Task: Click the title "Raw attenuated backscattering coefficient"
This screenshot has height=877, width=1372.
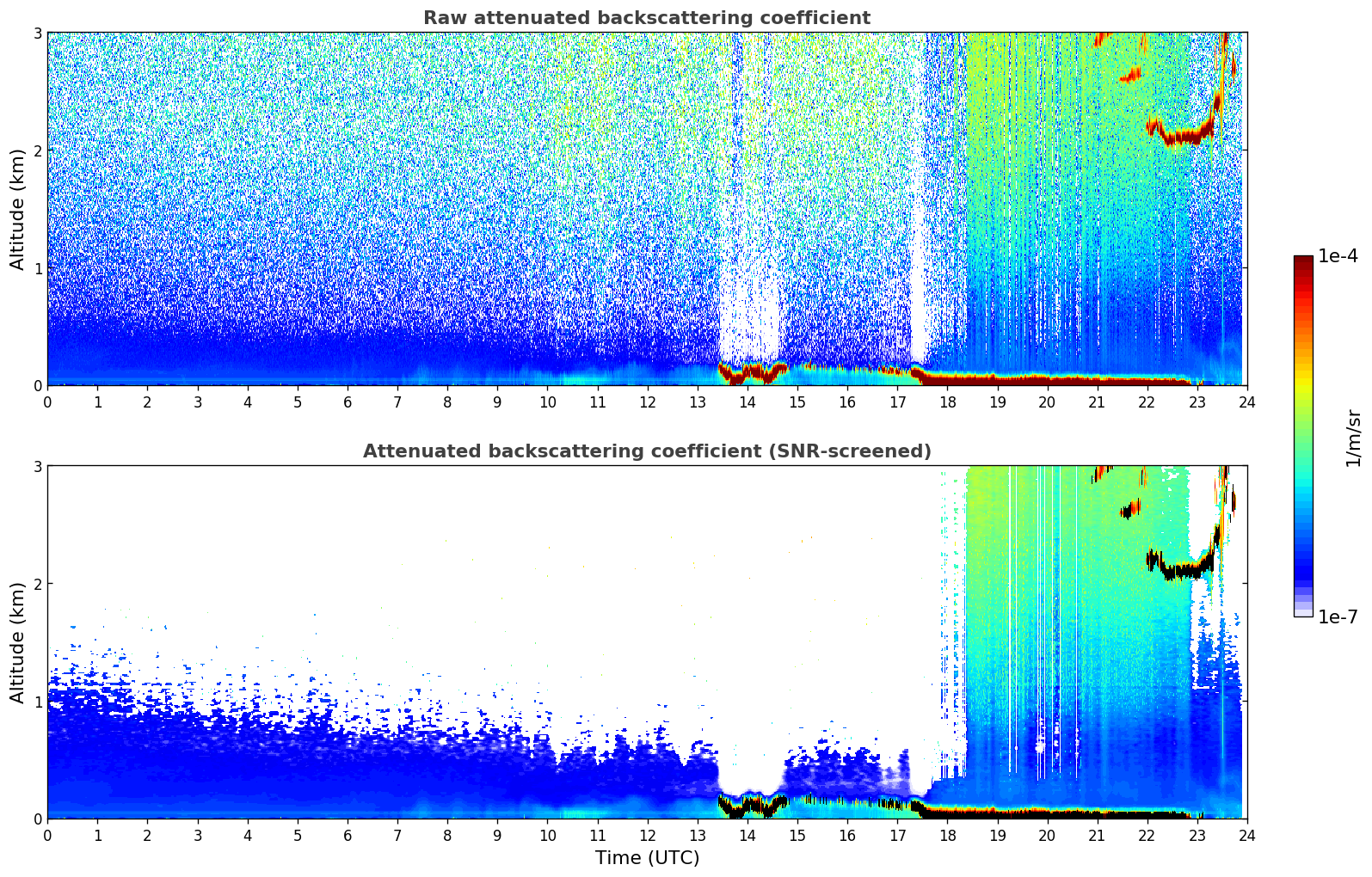Action: (x=647, y=18)
